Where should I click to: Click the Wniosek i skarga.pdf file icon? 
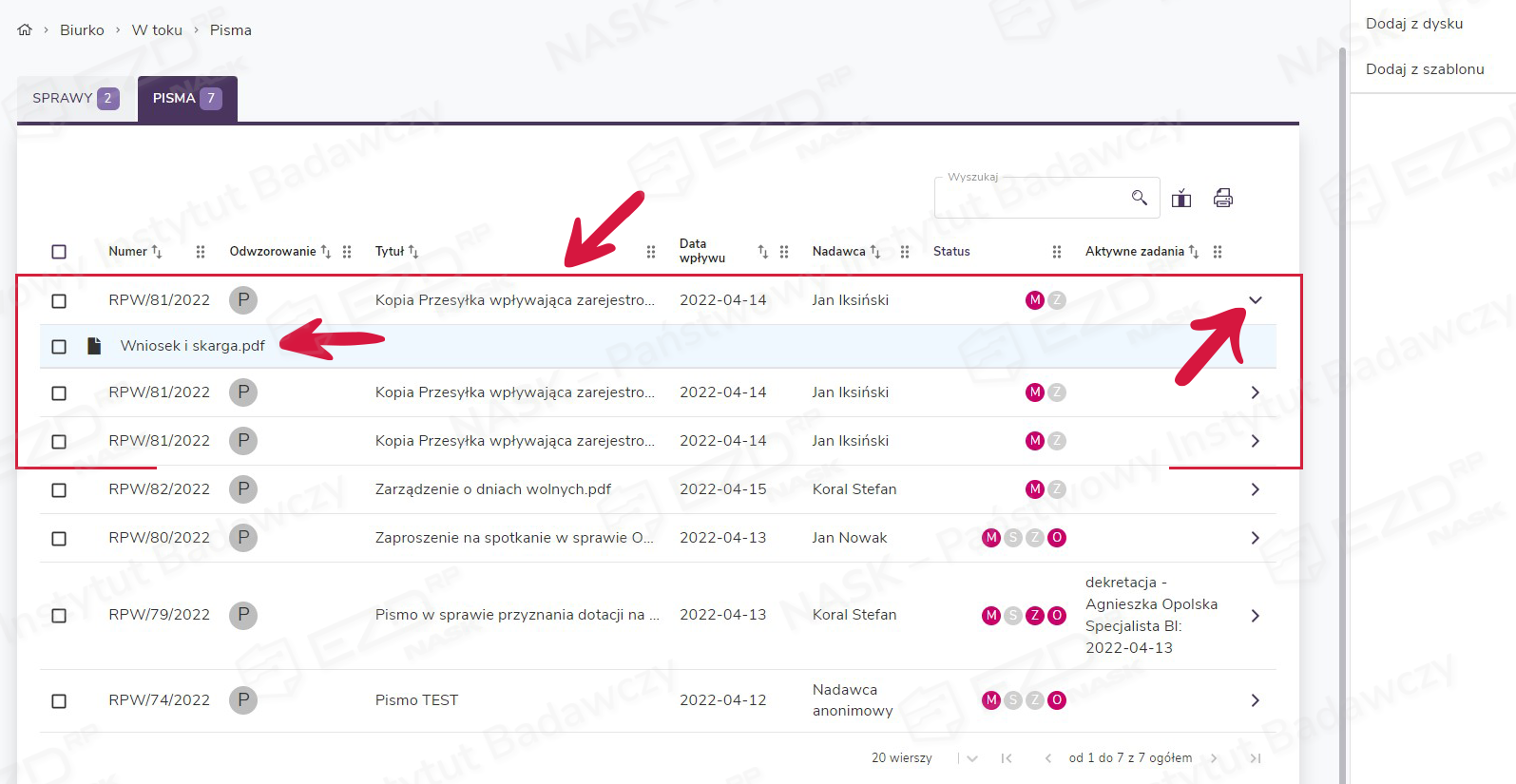pyautogui.click(x=94, y=346)
